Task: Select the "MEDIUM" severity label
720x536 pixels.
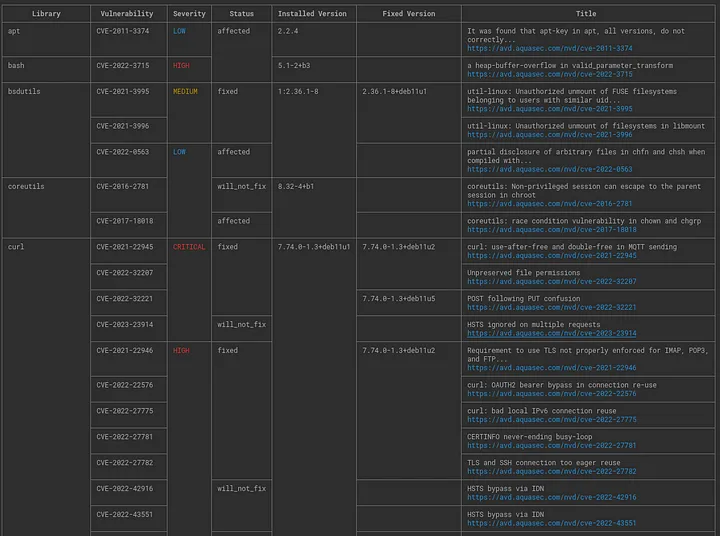Action: 185,91
